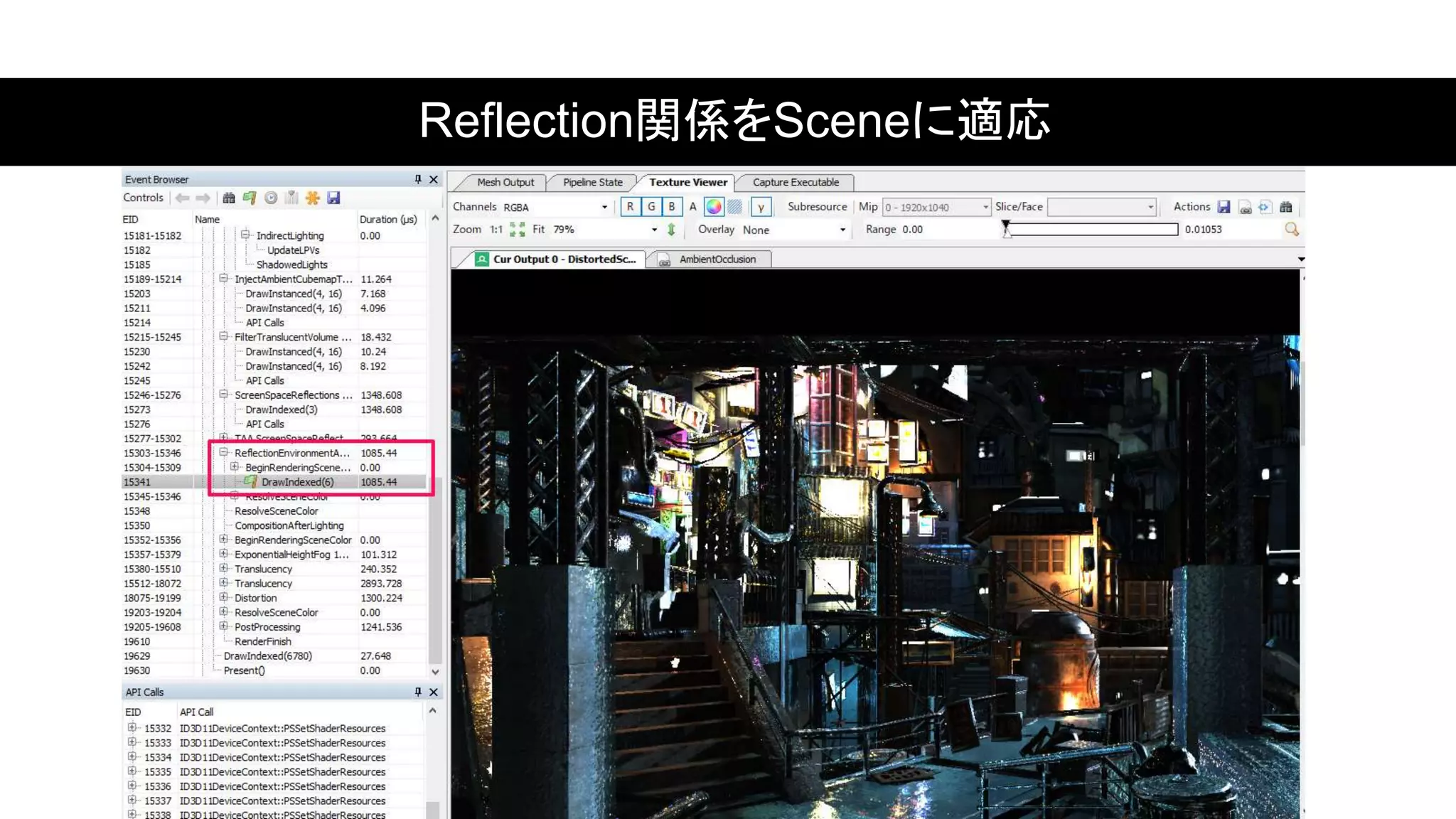Image resolution: width=1456 pixels, height=819 pixels.
Task: Close the API Calls panel
Action: coord(434,692)
